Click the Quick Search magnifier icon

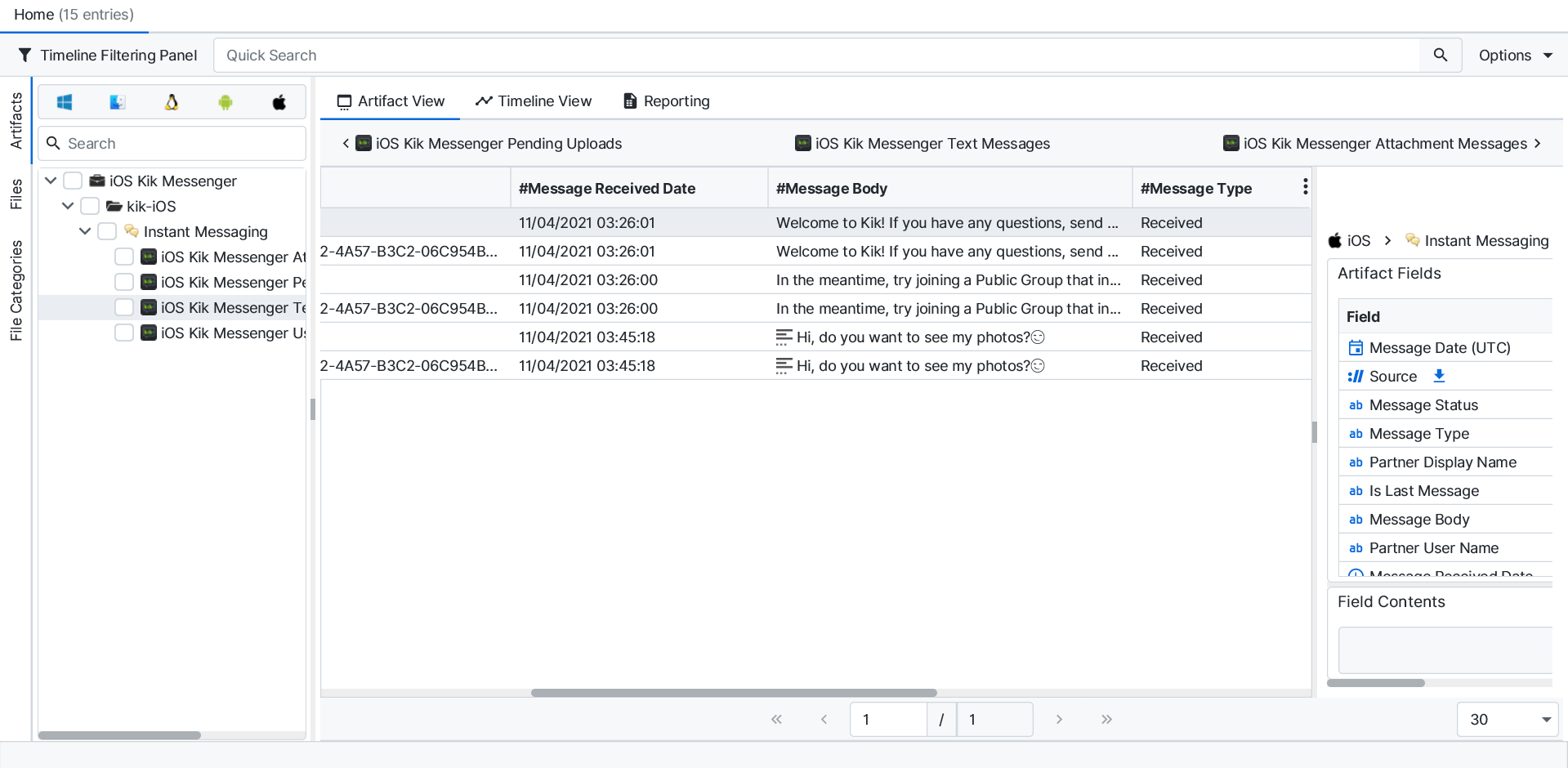1441,55
